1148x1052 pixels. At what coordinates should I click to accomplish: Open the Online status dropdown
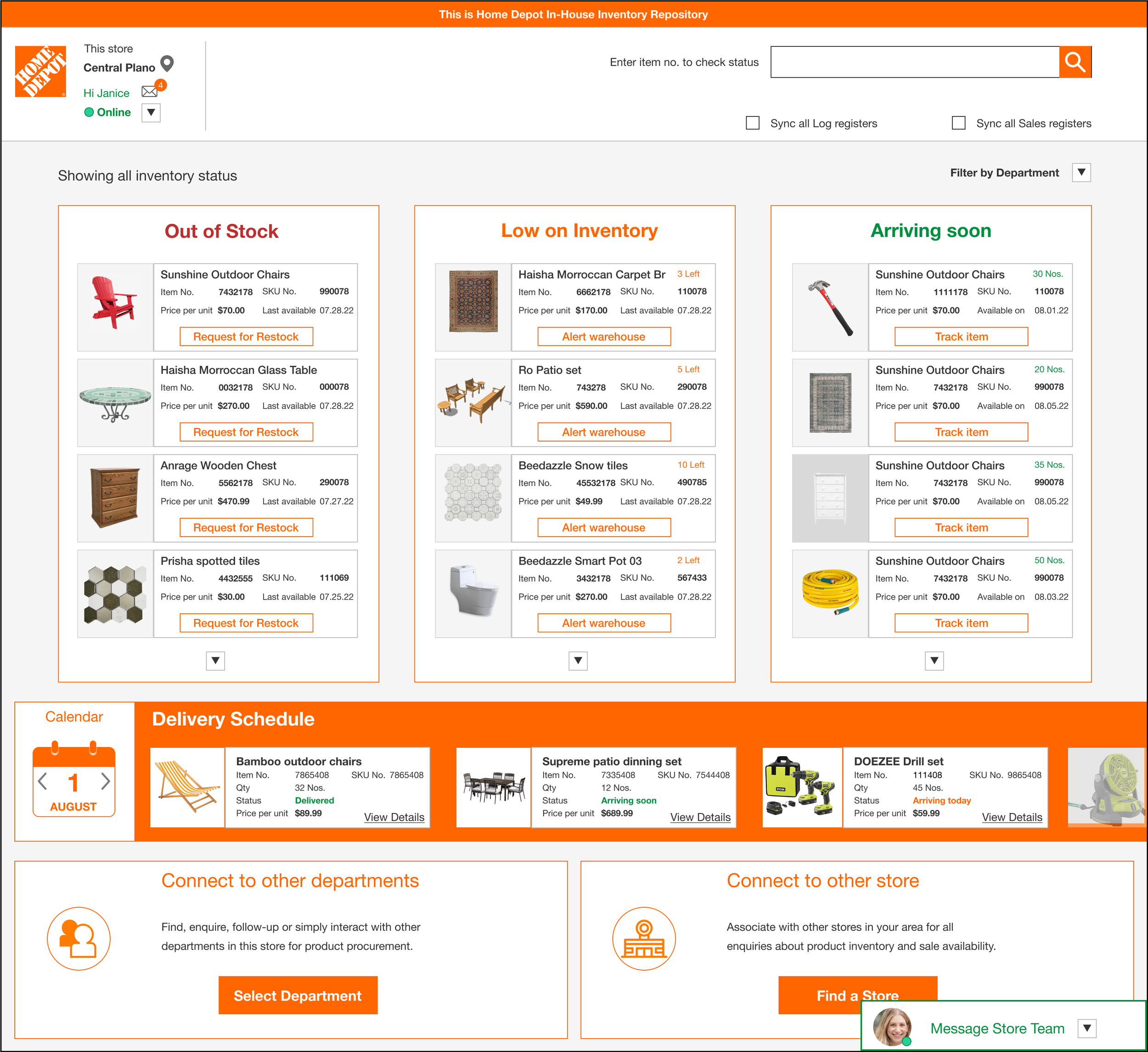click(151, 112)
